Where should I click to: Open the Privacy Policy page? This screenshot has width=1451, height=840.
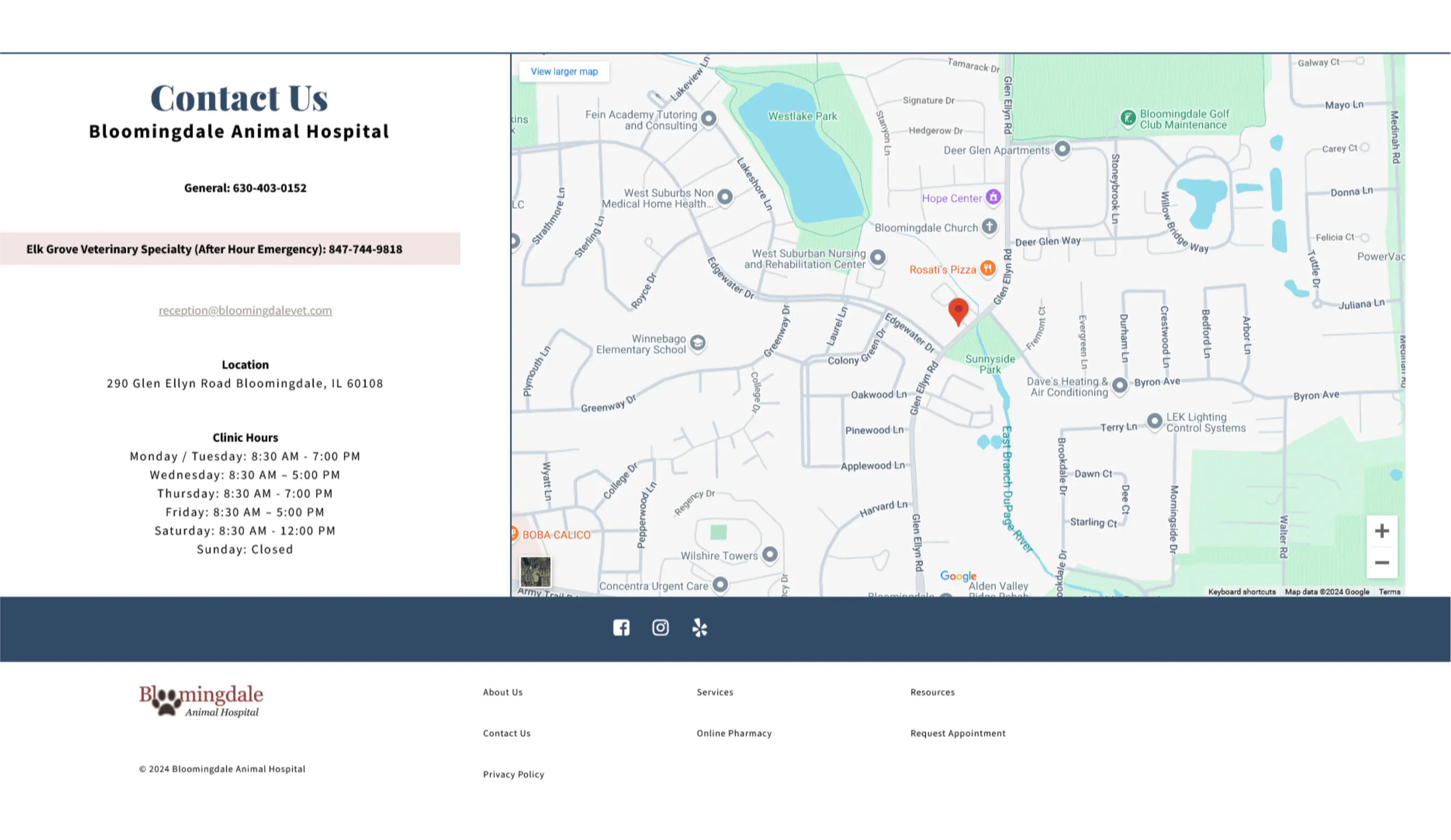click(513, 774)
